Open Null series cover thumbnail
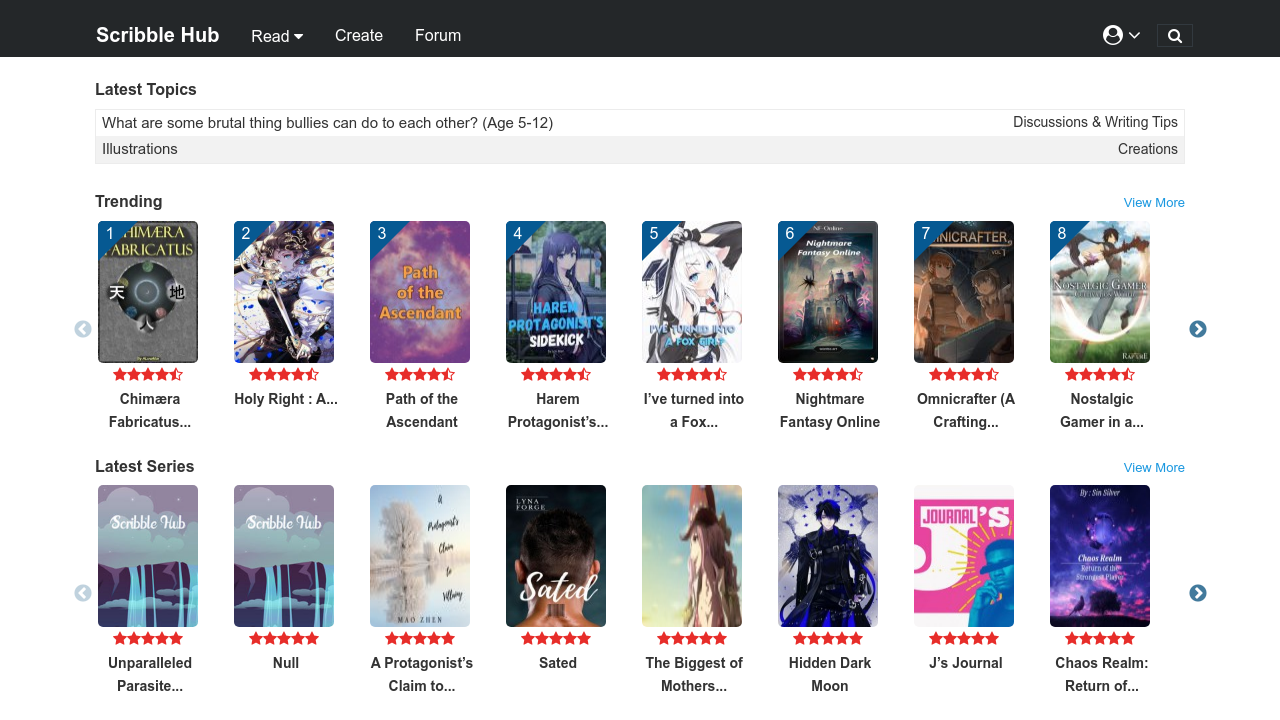Image resolution: width=1280 pixels, height=720 pixels. 284,556
